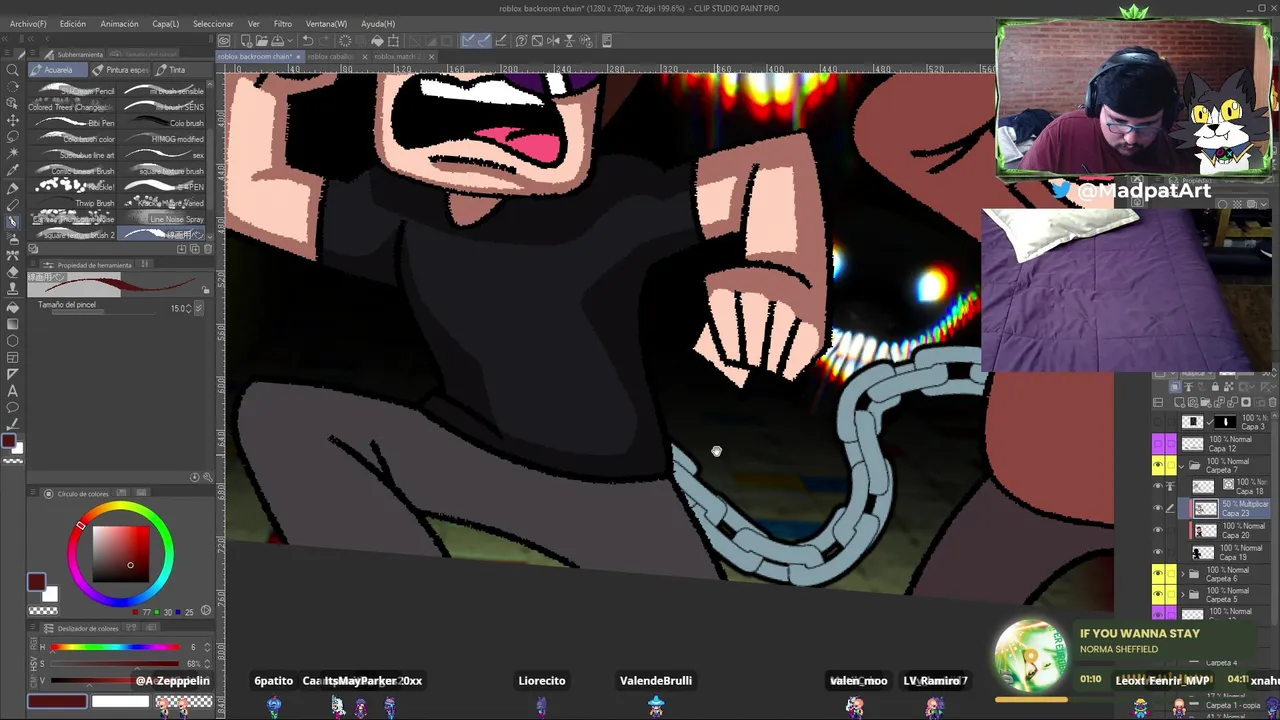Screen dimensions: 1280x720
Task: Click the Clear/loading circle icon in command bar
Action: coord(345,40)
